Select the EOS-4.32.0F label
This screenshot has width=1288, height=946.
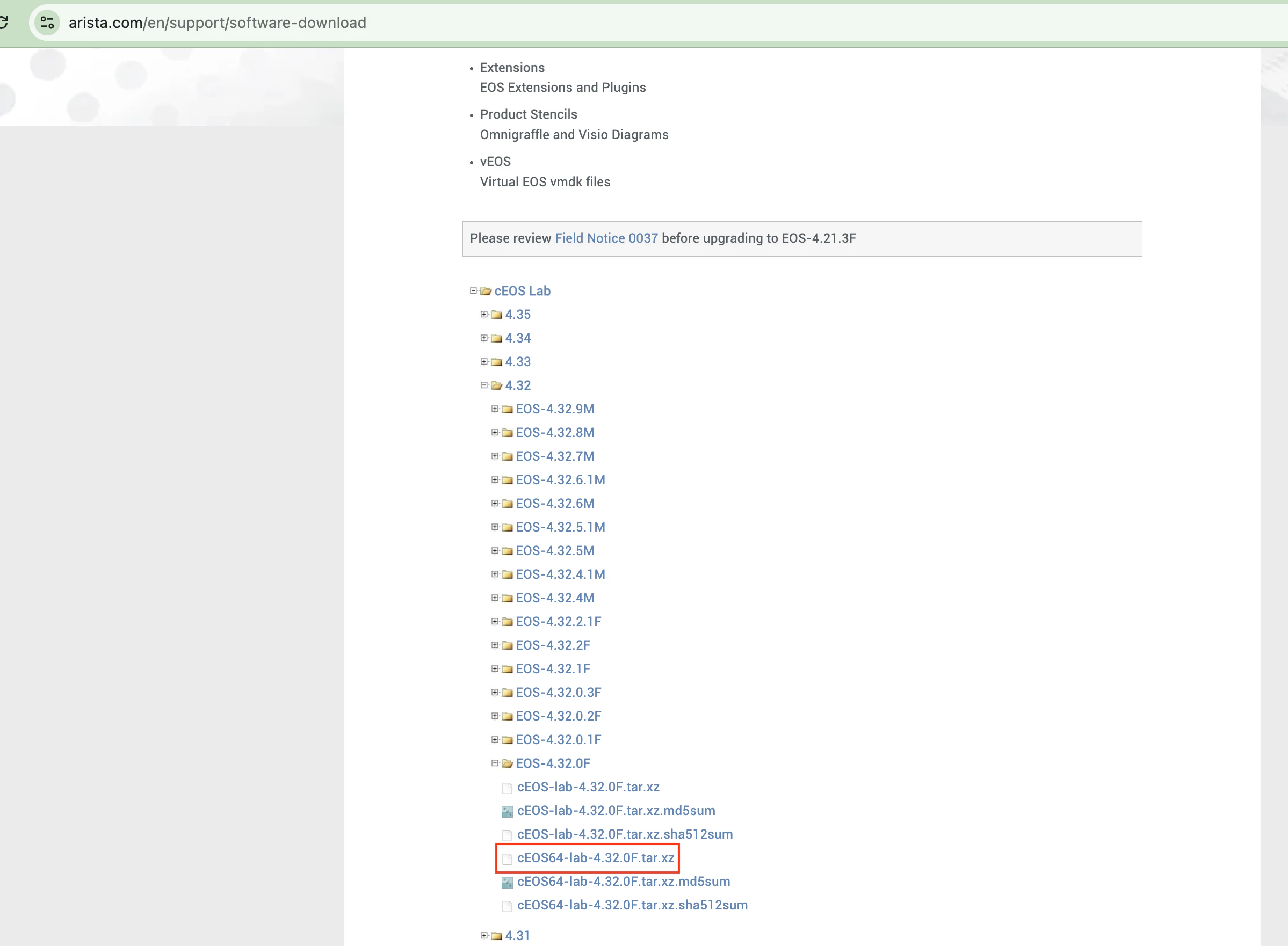point(553,763)
